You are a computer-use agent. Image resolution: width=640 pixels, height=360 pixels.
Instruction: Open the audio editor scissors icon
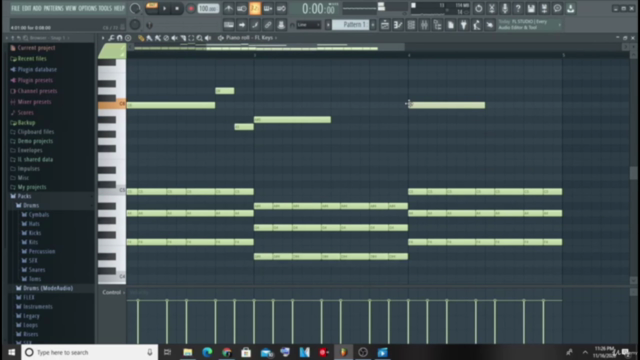coord(492,8)
